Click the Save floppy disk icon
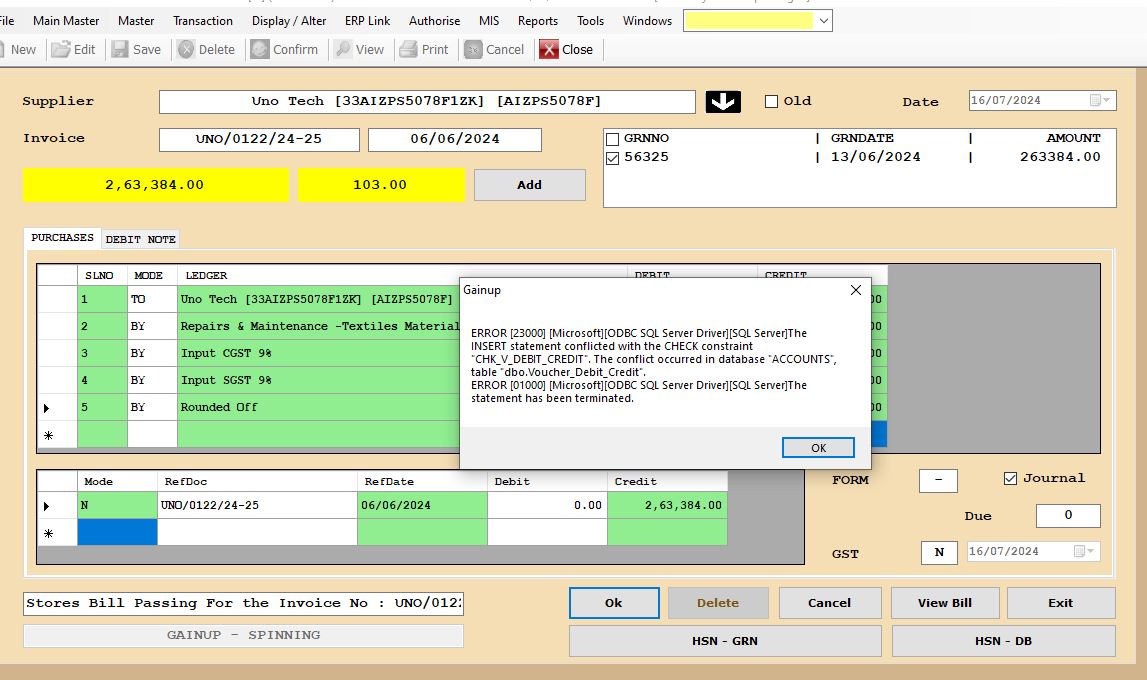This screenshot has height=680, width=1147. 121,49
